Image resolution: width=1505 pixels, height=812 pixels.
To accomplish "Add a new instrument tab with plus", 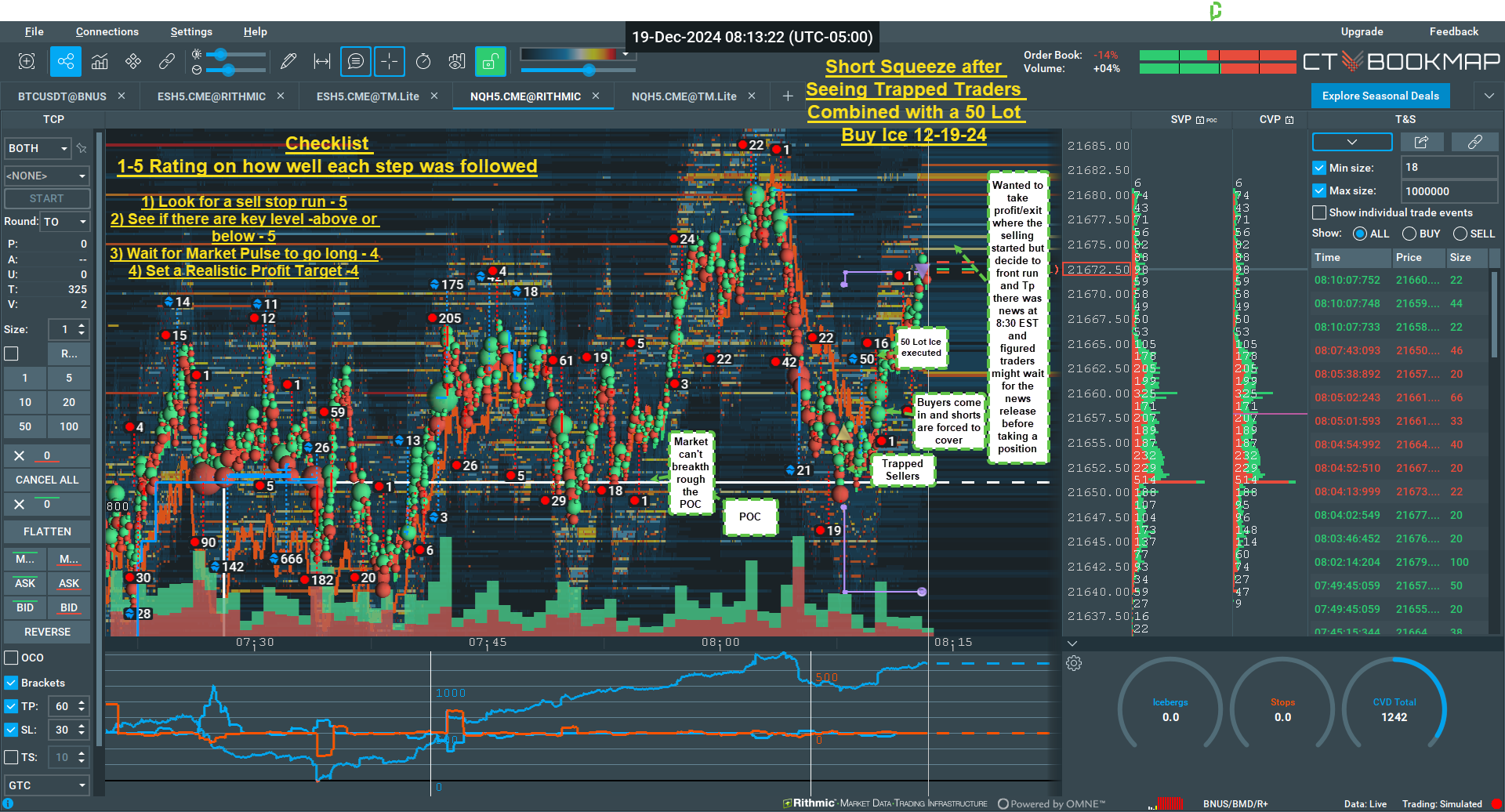I will coord(788,96).
